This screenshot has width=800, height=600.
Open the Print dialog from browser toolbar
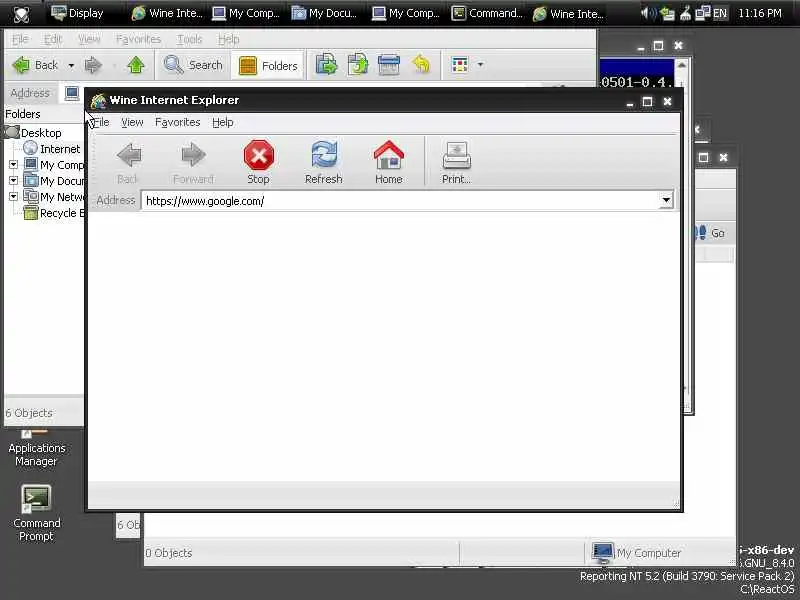[x=457, y=162]
